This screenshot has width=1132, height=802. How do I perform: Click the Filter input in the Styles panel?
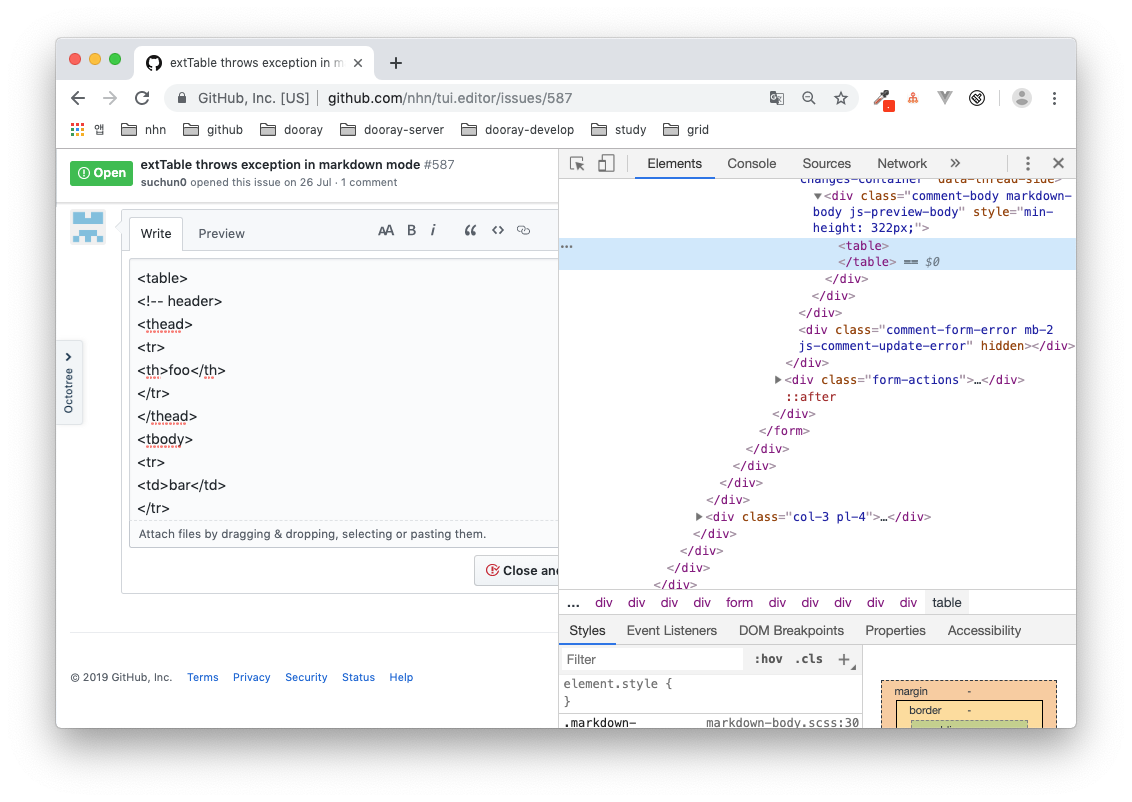(650, 659)
